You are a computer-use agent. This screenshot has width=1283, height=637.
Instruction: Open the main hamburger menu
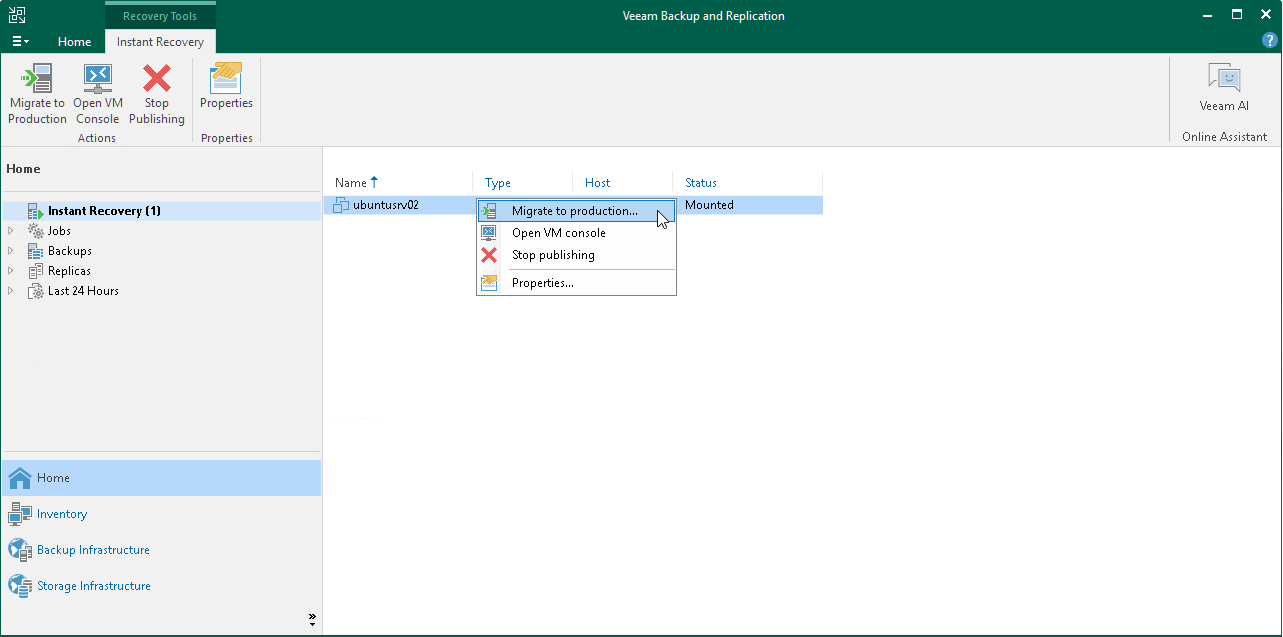tap(20, 39)
